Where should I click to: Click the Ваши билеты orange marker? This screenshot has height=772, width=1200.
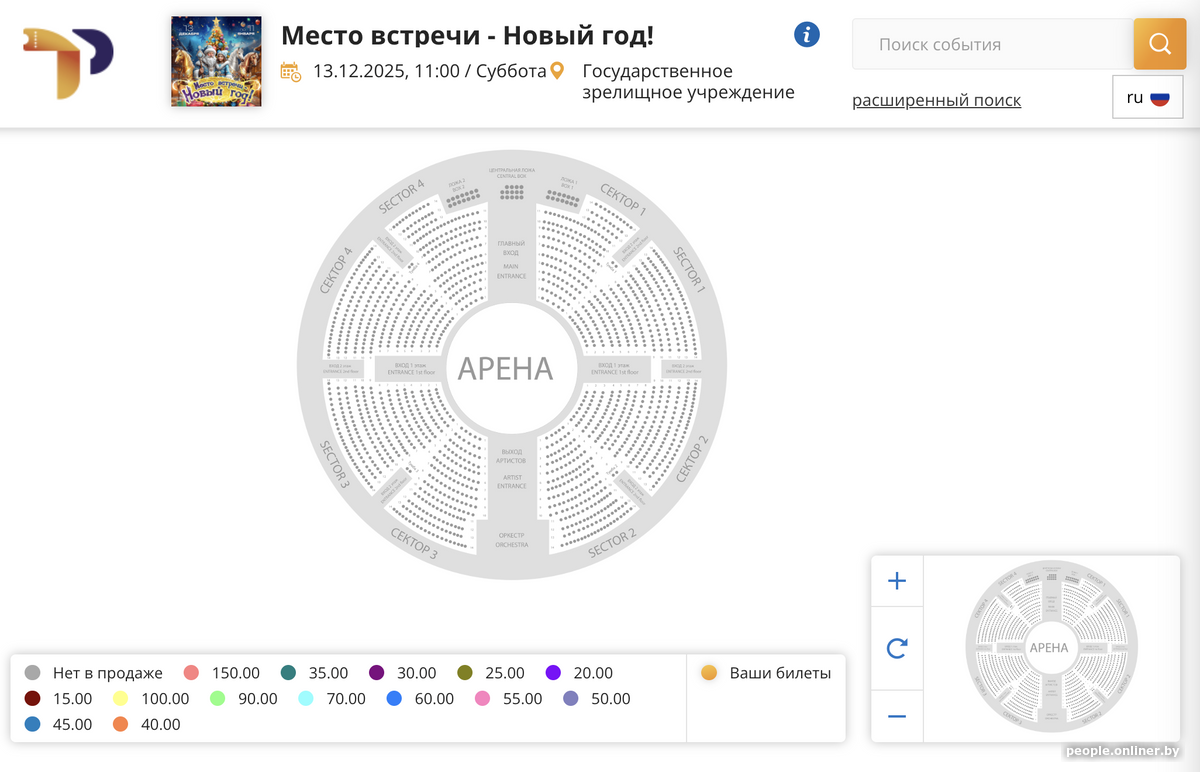point(710,673)
